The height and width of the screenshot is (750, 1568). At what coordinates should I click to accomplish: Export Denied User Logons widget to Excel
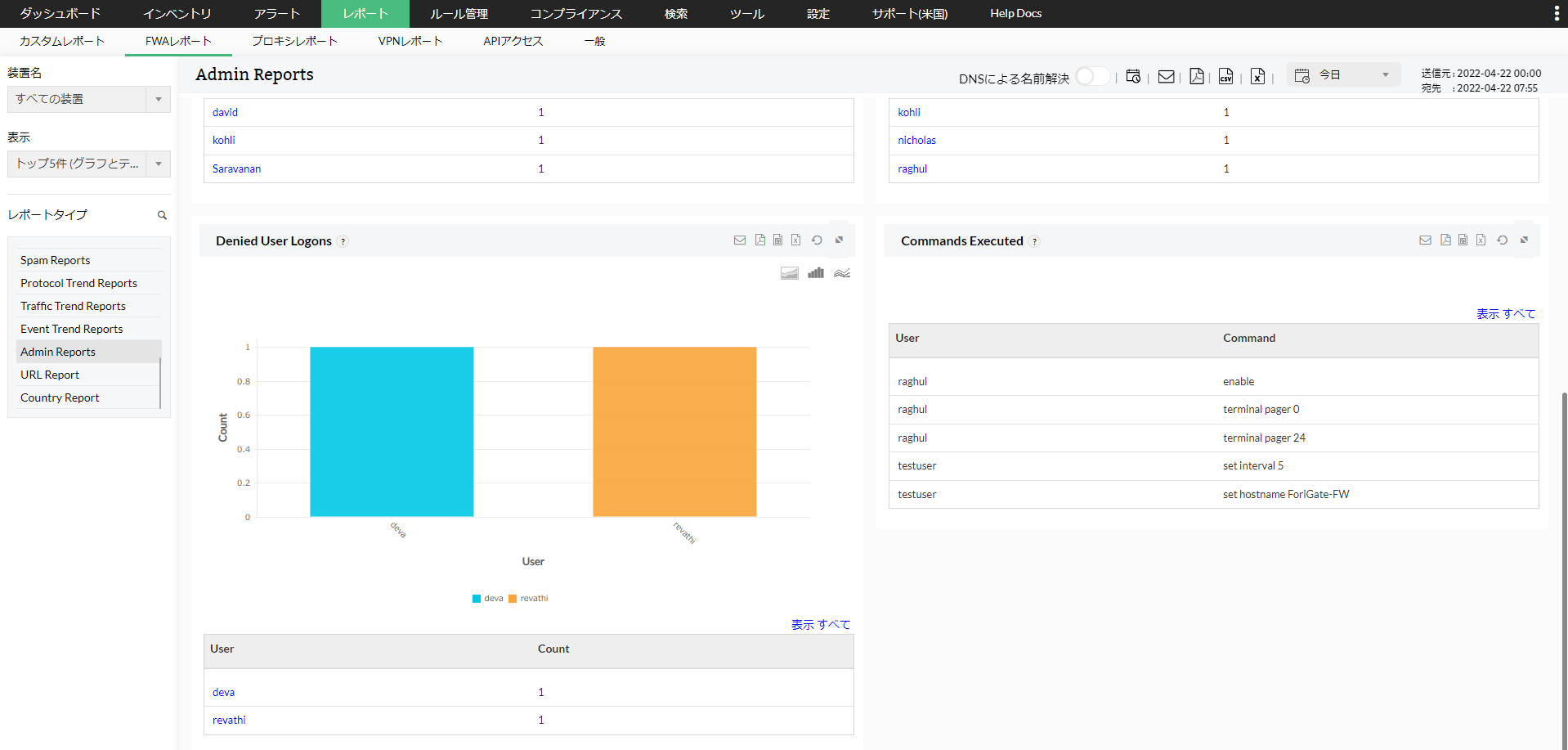(x=795, y=240)
